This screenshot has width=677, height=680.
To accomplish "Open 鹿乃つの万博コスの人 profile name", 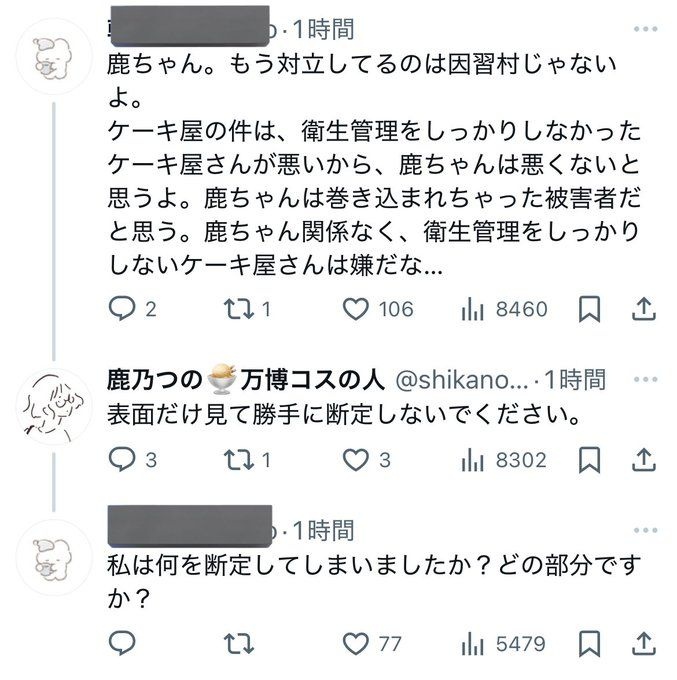I will coord(247,379).
